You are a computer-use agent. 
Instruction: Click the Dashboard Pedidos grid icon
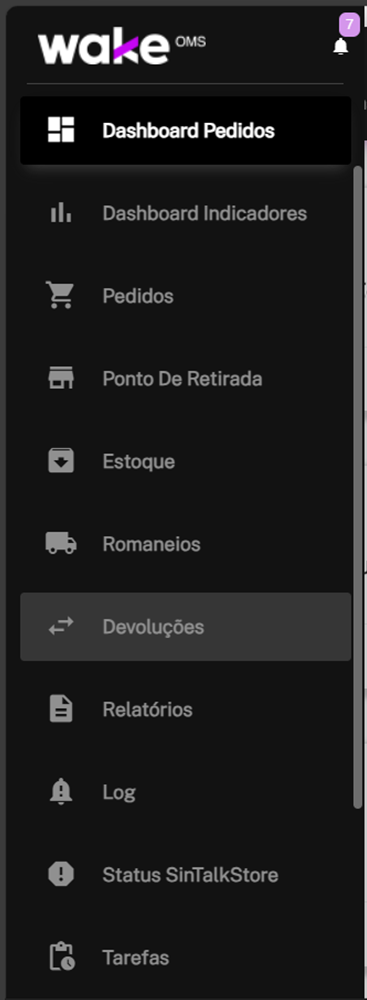tap(61, 130)
